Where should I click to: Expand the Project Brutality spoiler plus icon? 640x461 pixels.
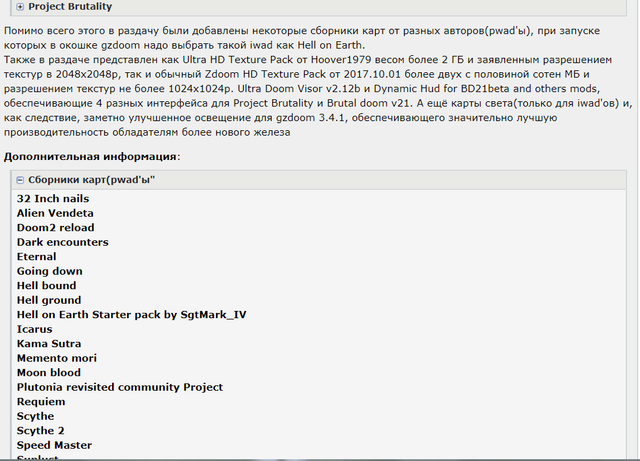(x=20, y=7)
